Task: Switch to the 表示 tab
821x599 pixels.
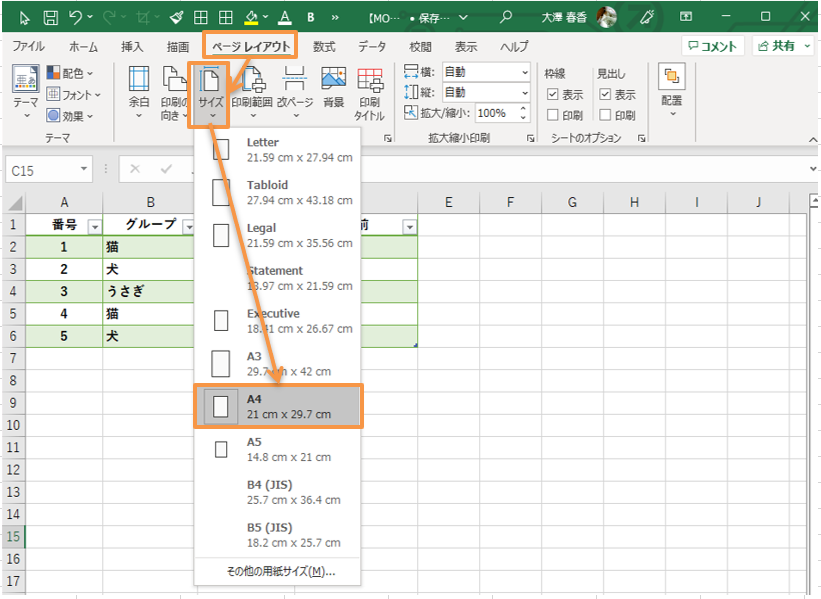Action: [466, 46]
